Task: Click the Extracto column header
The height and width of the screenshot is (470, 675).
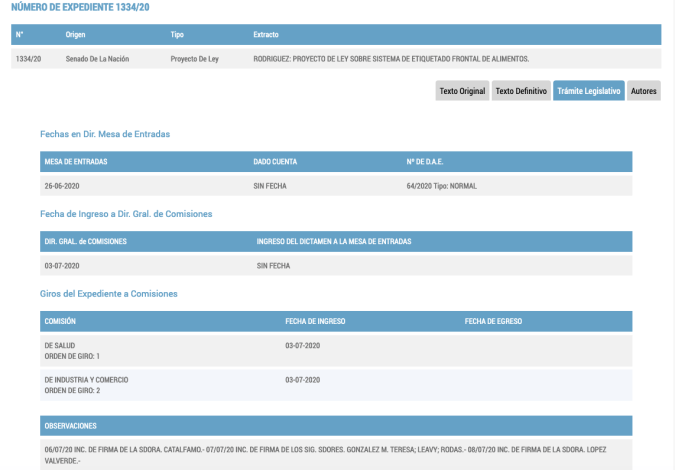Action: tap(266, 35)
